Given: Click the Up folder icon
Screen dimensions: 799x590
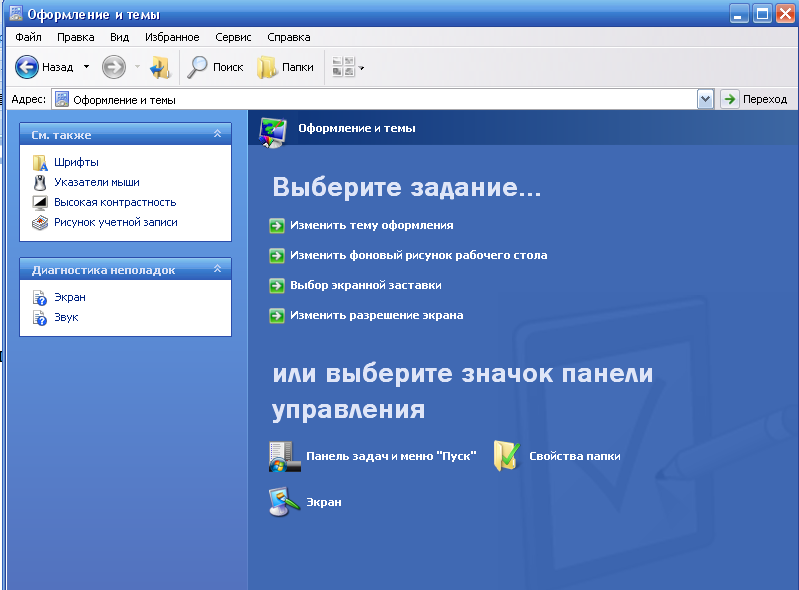Looking at the screenshot, I should click(160, 67).
